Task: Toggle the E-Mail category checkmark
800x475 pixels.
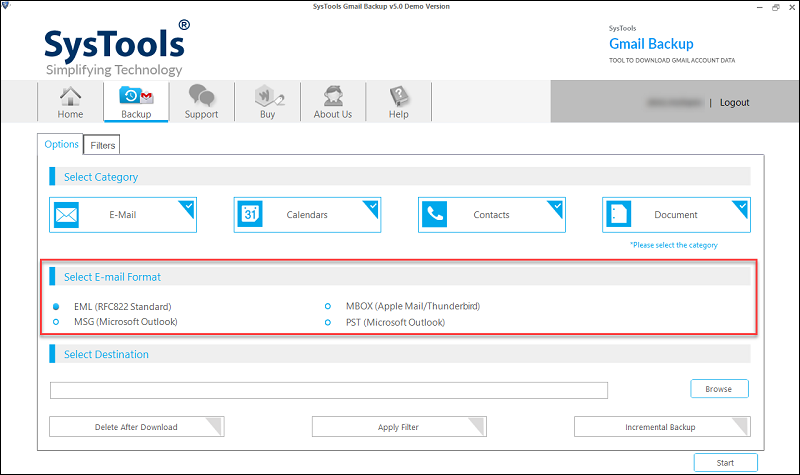Action: [189, 207]
